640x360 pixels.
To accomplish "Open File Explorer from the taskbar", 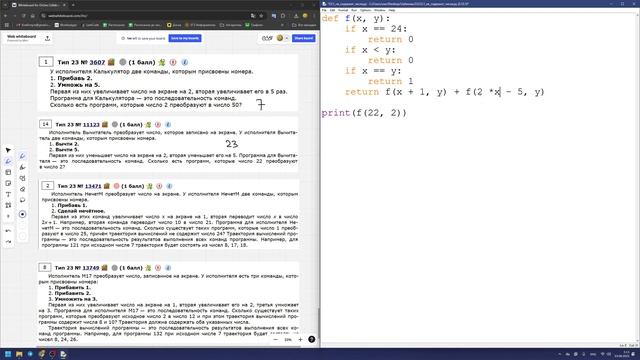I will (x=19, y=354).
